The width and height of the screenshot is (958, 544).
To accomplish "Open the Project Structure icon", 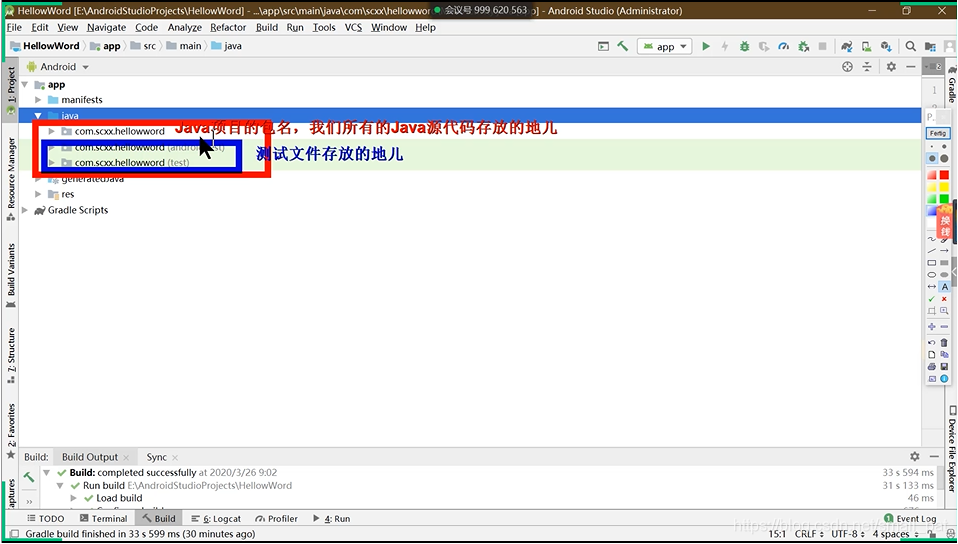I will pos(930,46).
